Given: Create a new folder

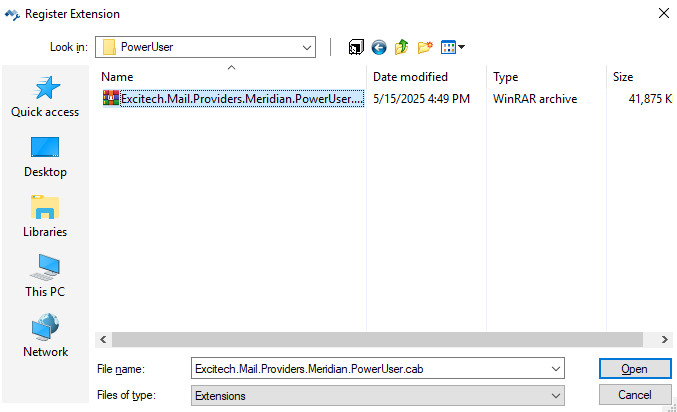Looking at the screenshot, I should [x=425, y=47].
